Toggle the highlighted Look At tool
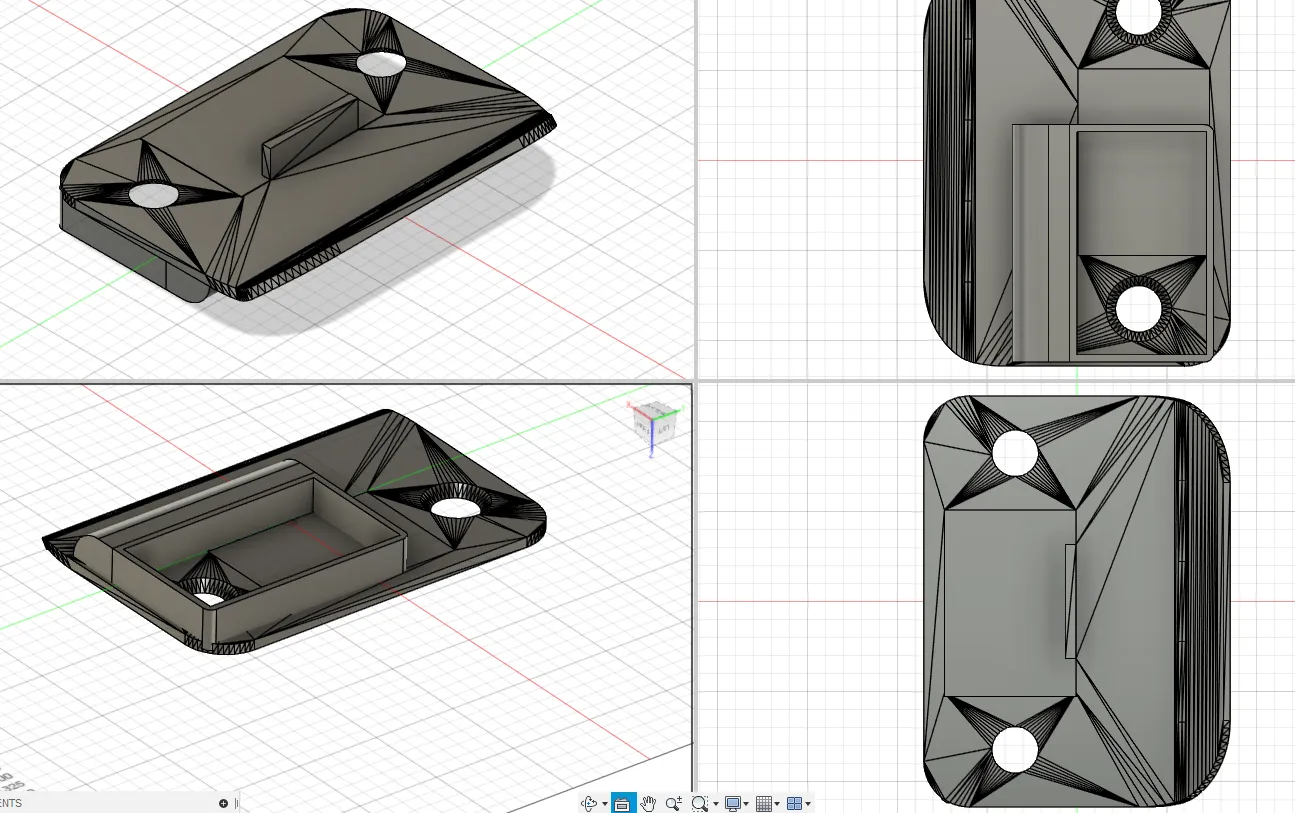This screenshot has width=1295, height=813. (x=623, y=803)
